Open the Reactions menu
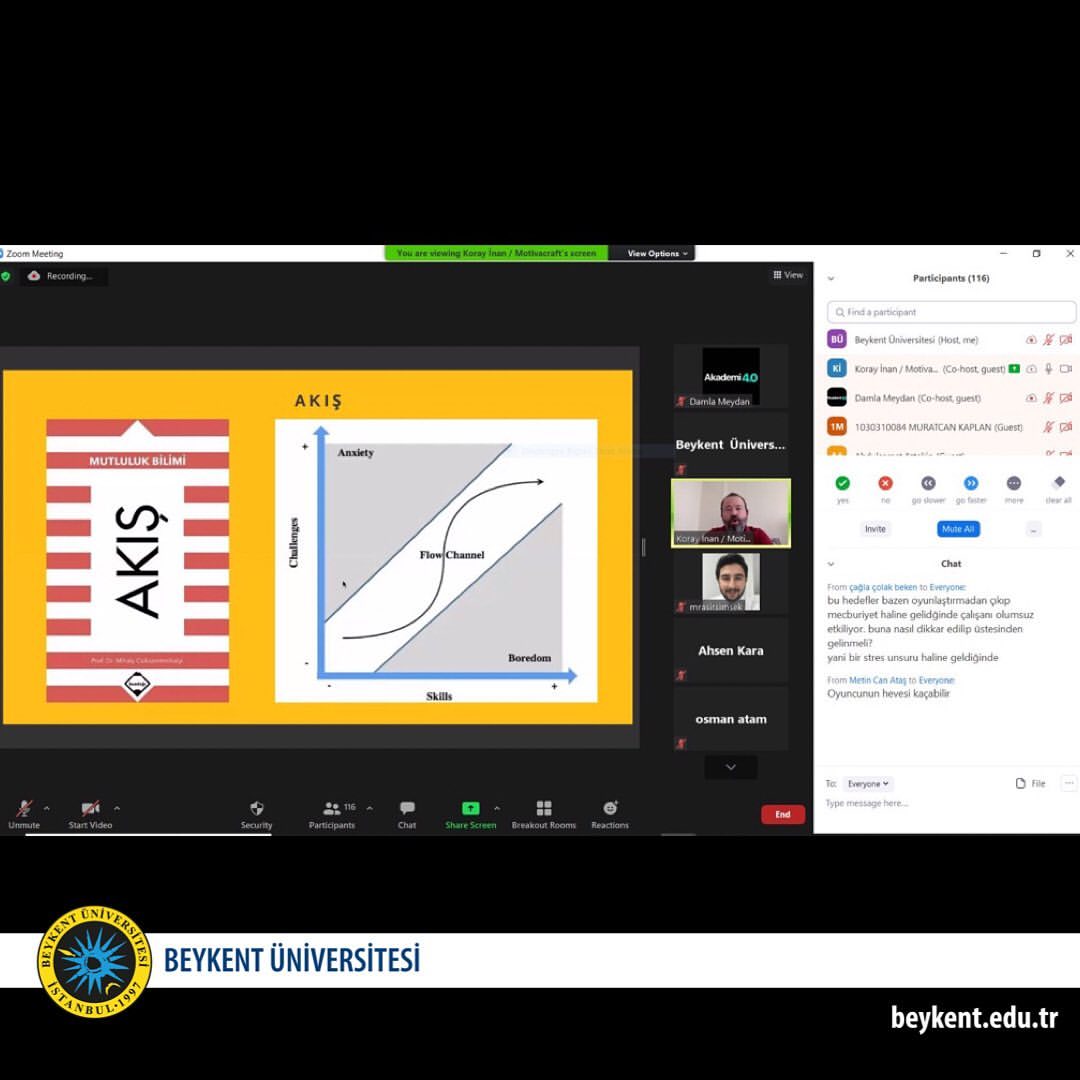 coord(610,814)
